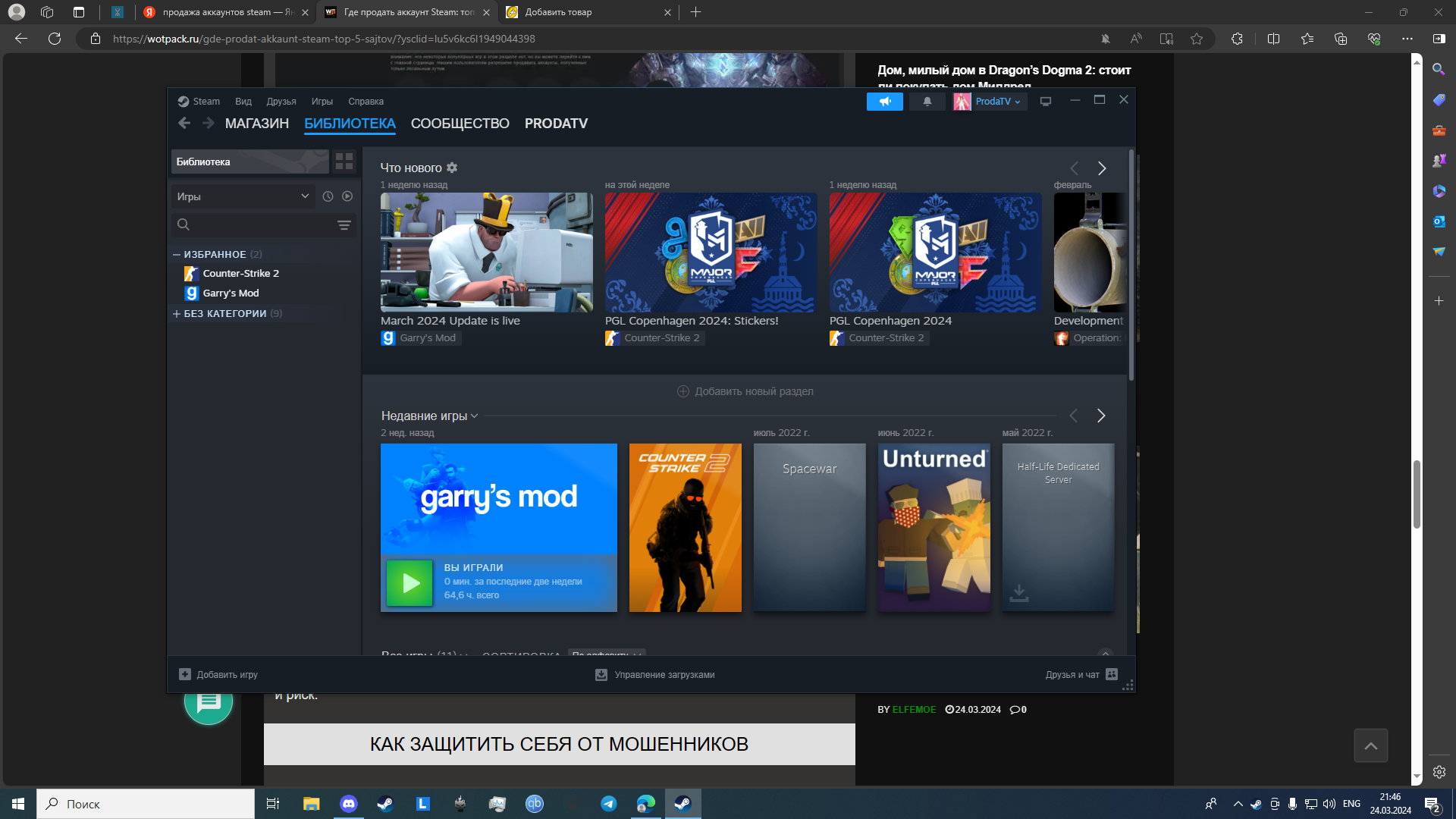Go back with Steam navigation arrow
This screenshot has width=1456, height=819.
(184, 123)
